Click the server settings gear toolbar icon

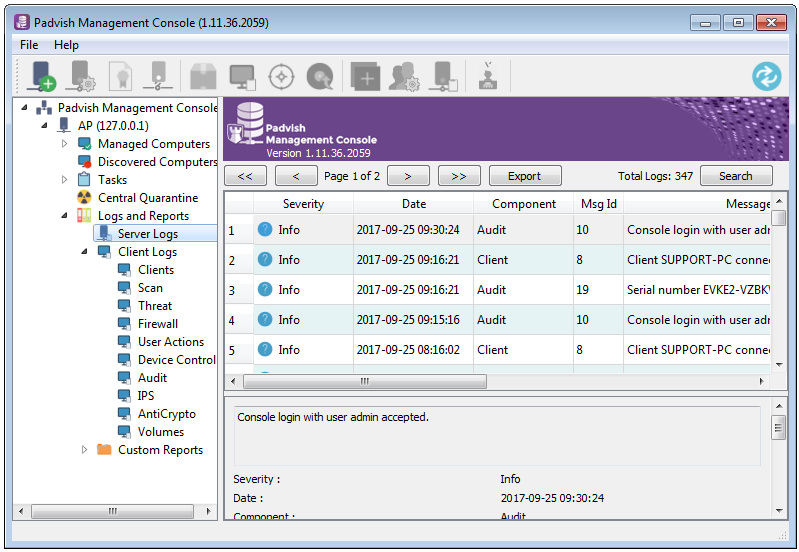point(83,76)
